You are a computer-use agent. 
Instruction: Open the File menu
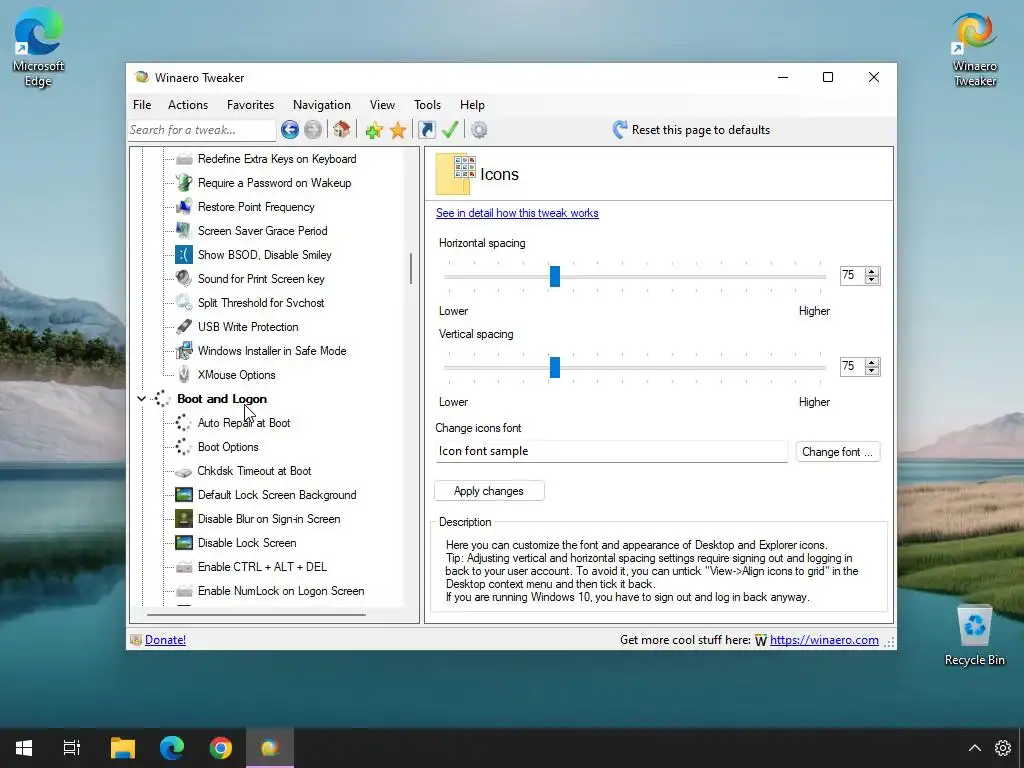(142, 104)
